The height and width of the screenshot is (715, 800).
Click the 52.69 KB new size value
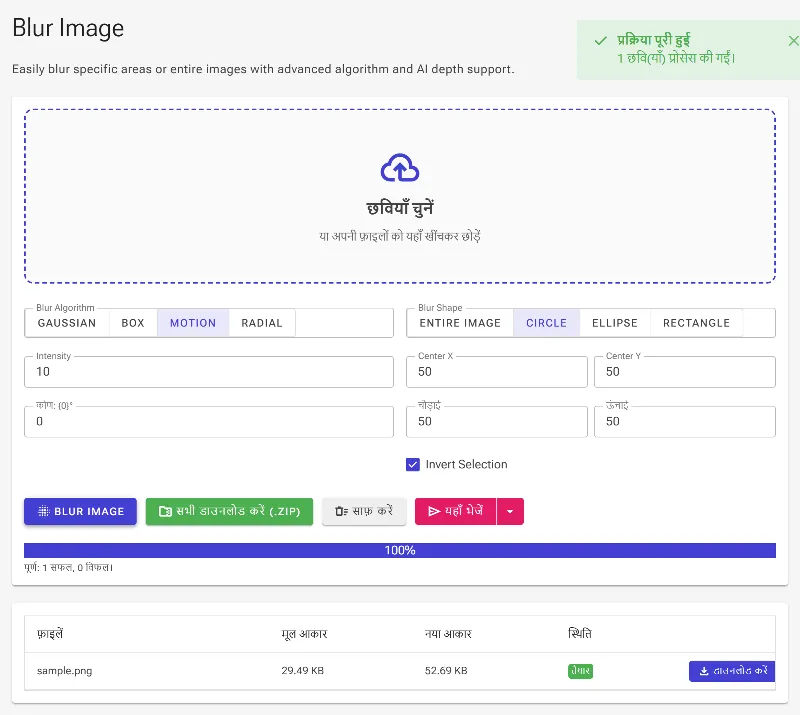coord(446,671)
